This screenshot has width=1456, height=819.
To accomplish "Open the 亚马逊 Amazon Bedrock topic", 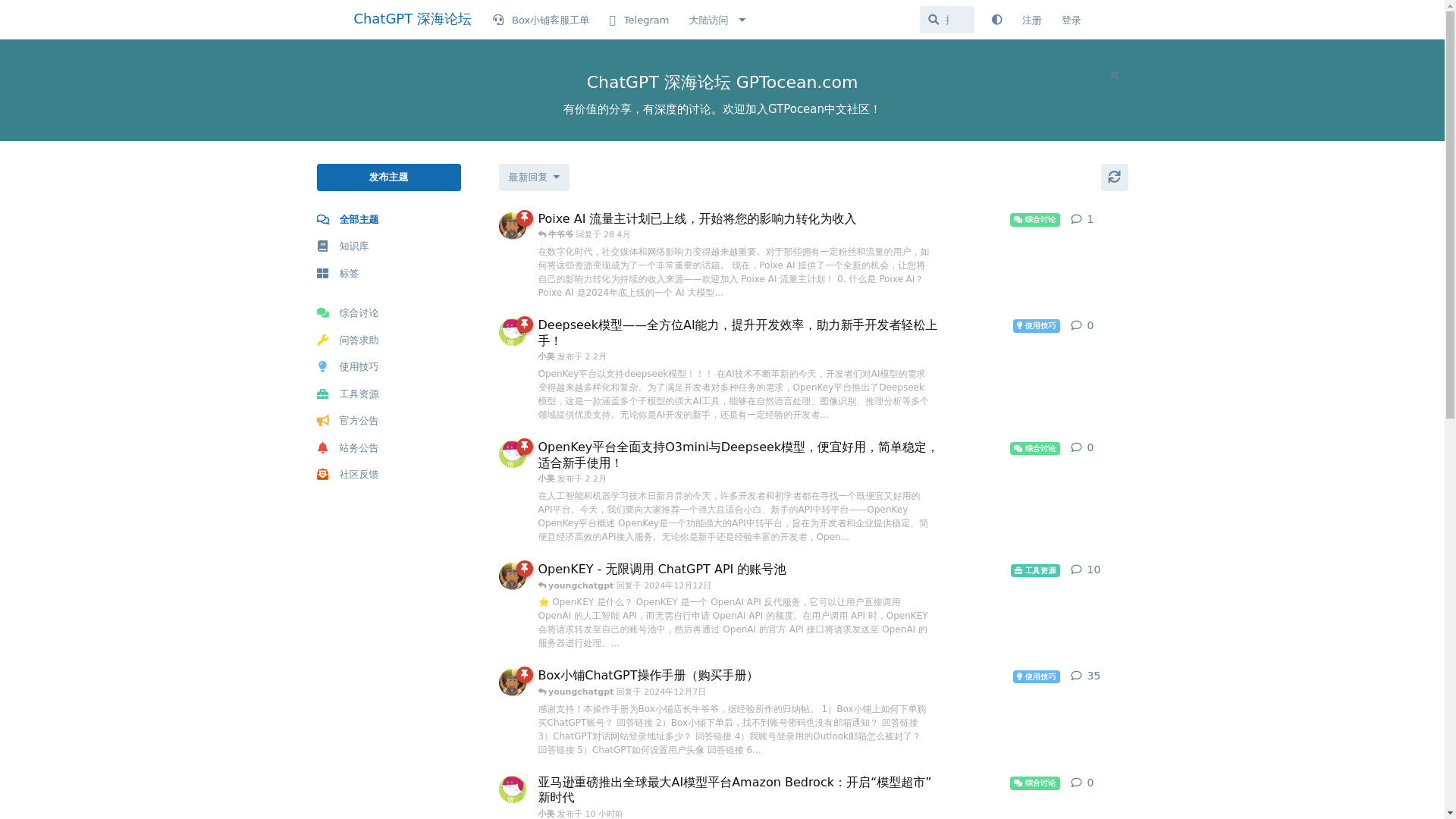I will pos(735,790).
